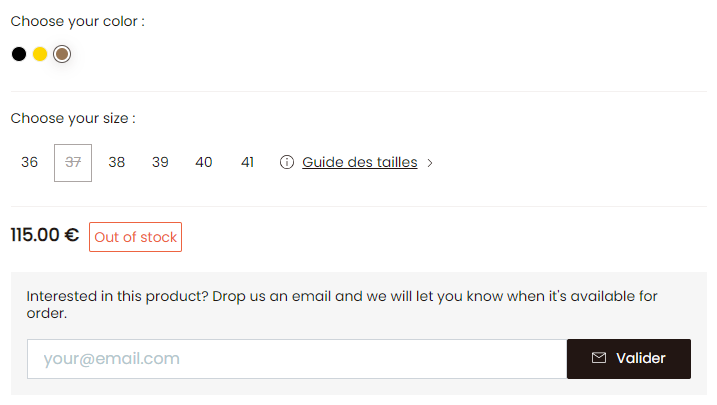Pick size 40
Screen dimensions: 717x405
[203, 162]
